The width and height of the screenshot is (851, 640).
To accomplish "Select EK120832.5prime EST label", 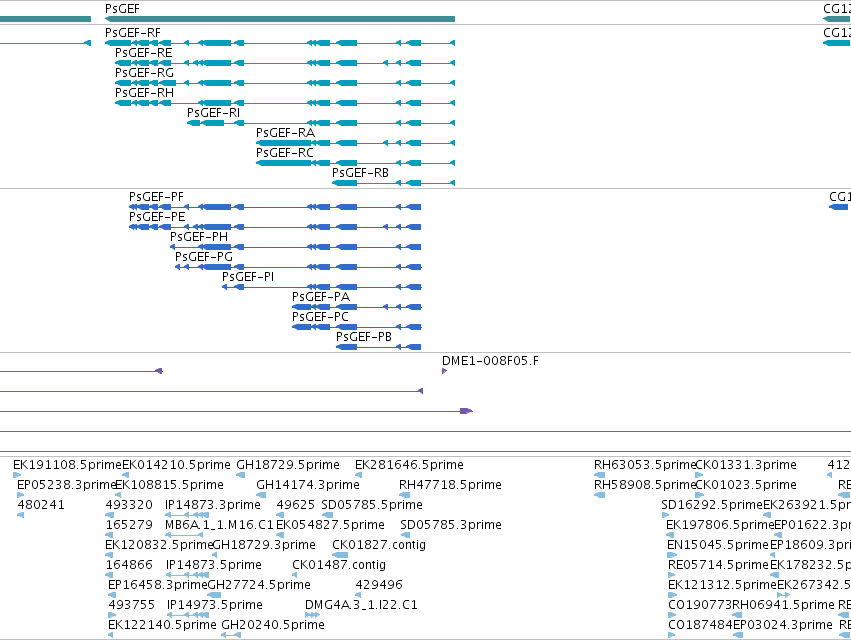I will point(159,545).
